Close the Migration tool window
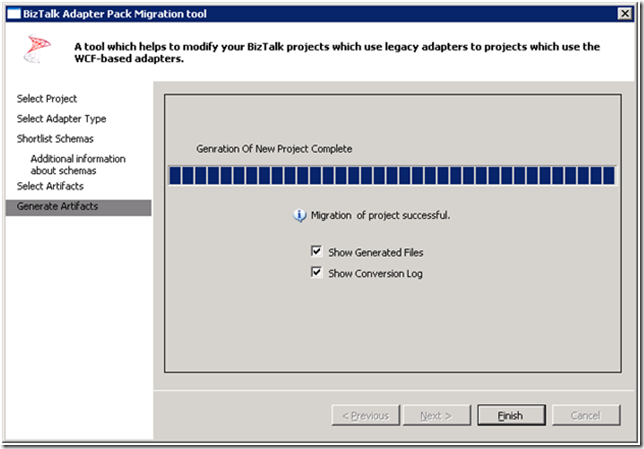Image resolution: width=644 pixels, height=449 pixels. coord(625,14)
